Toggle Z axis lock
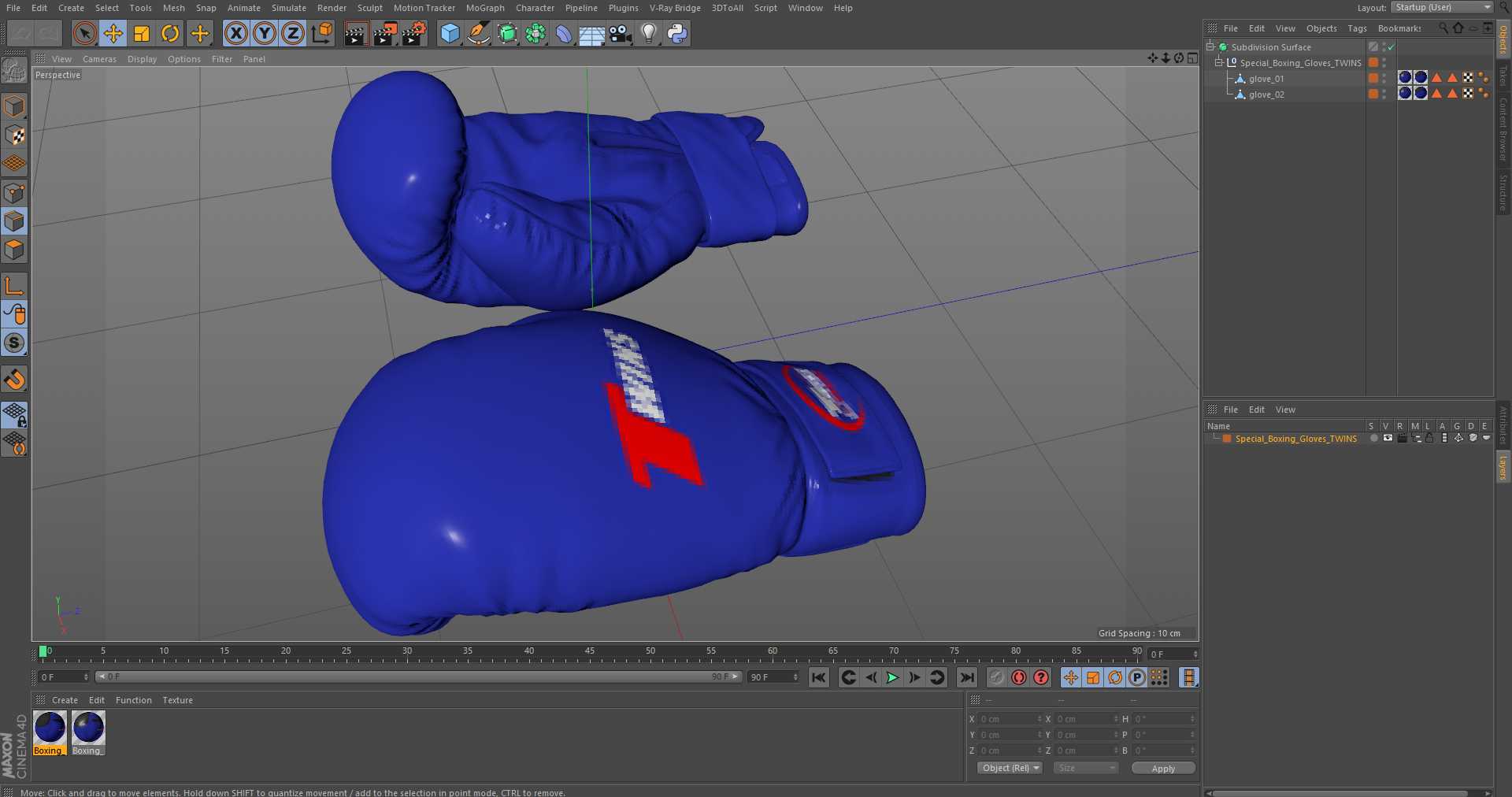Viewport: 1512px width, 797px height. (293, 33)
